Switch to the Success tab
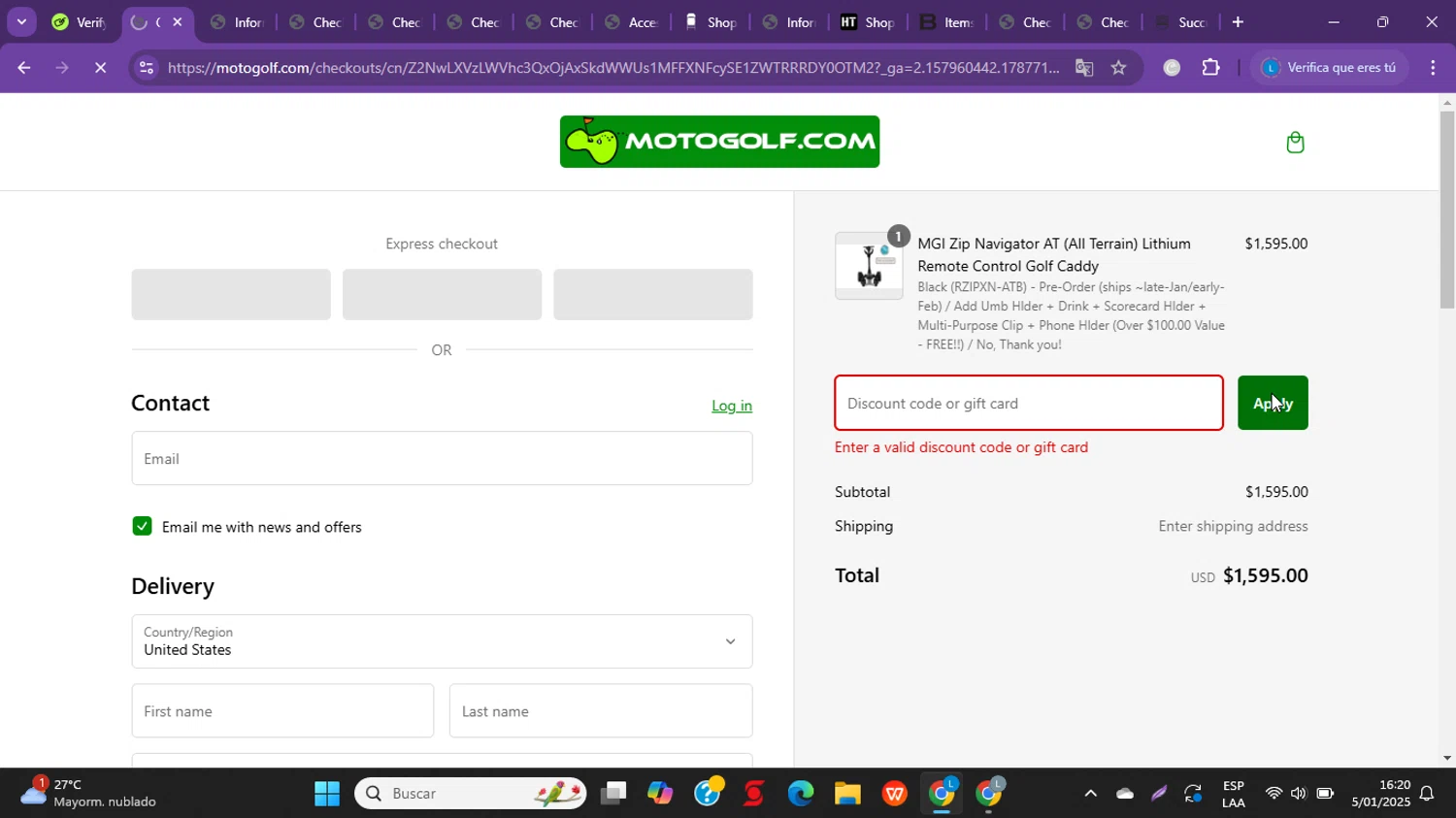This screenshot has width=1456, height=818. coord(1182,22)
